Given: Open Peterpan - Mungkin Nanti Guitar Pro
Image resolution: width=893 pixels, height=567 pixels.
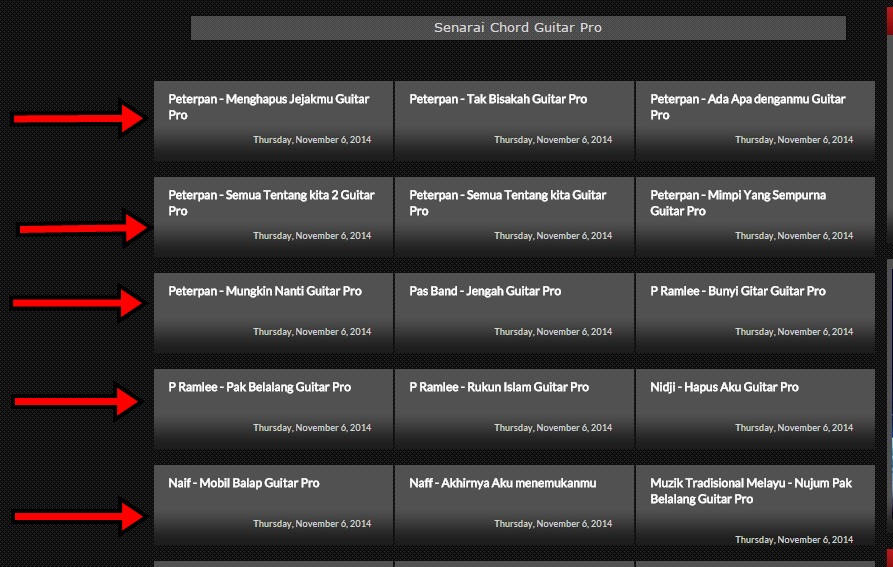Looking at the screenshot, I should pos(265,291).
